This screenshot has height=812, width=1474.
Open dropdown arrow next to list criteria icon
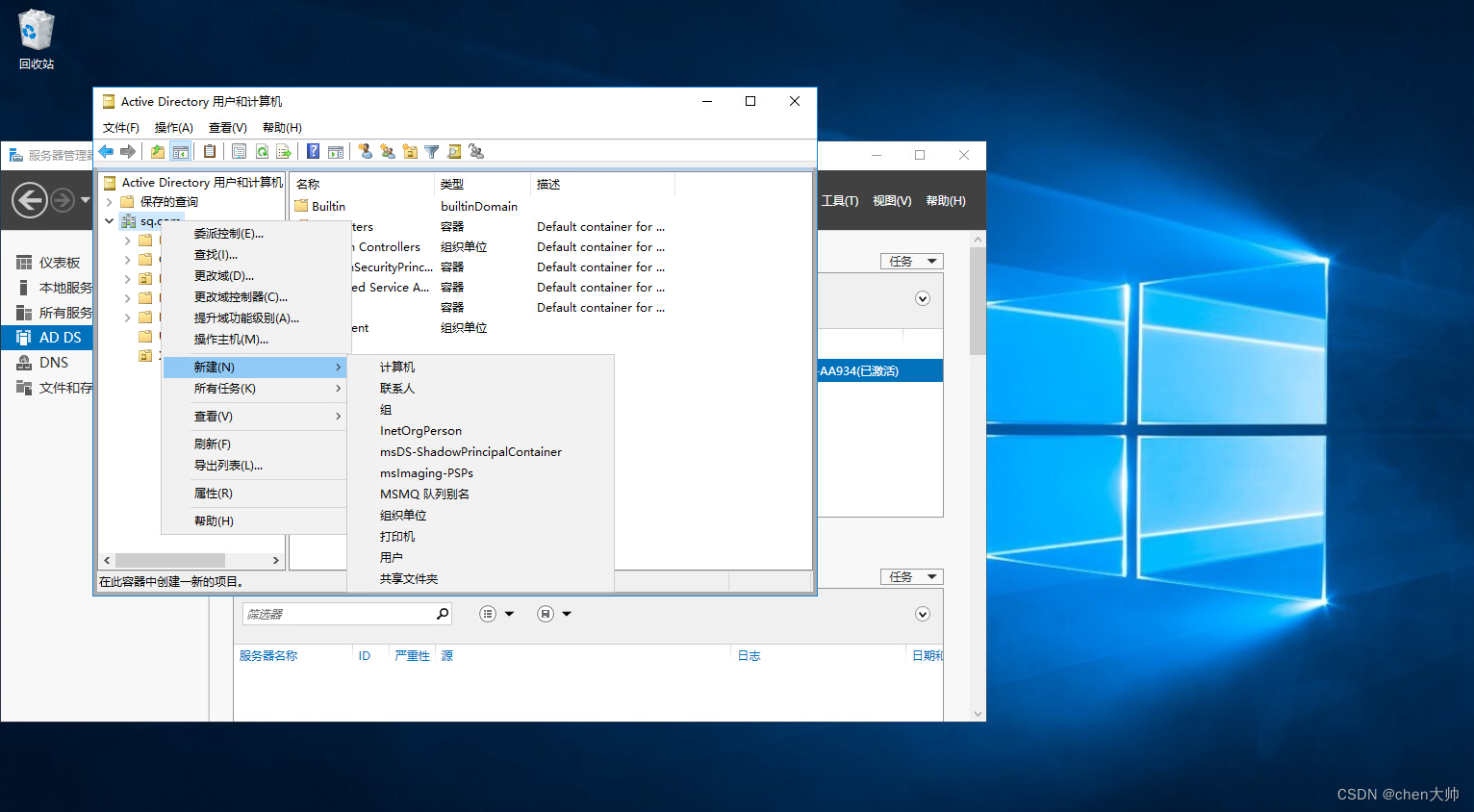[x=510, y=614]
